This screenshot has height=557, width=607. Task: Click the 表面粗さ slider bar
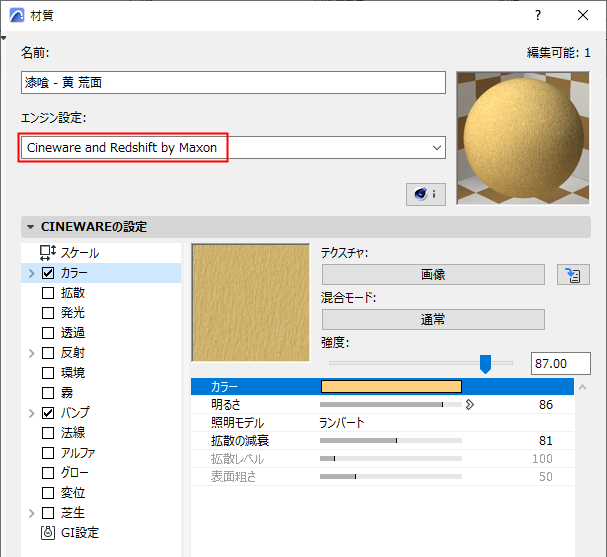pos(391,476)
